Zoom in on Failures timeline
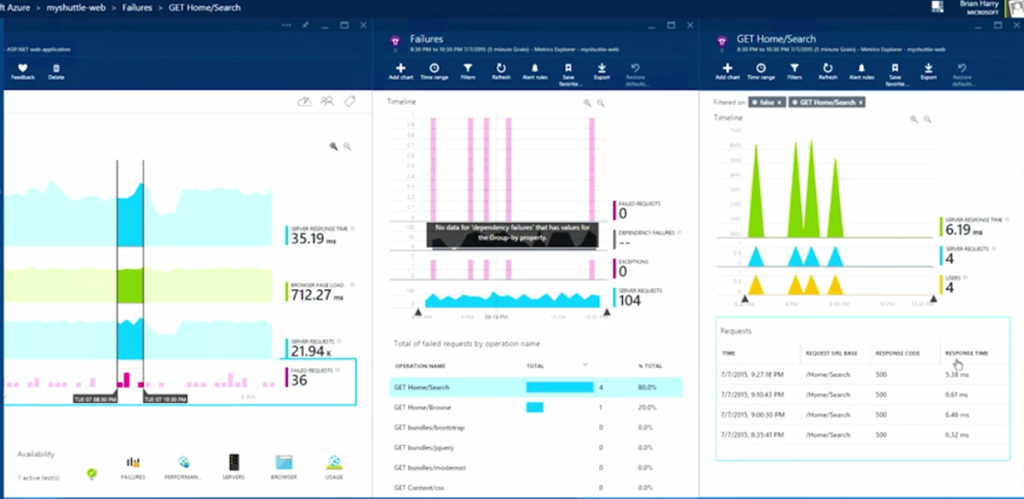Screen dimensions: 1024x499 tap(587, 103)
